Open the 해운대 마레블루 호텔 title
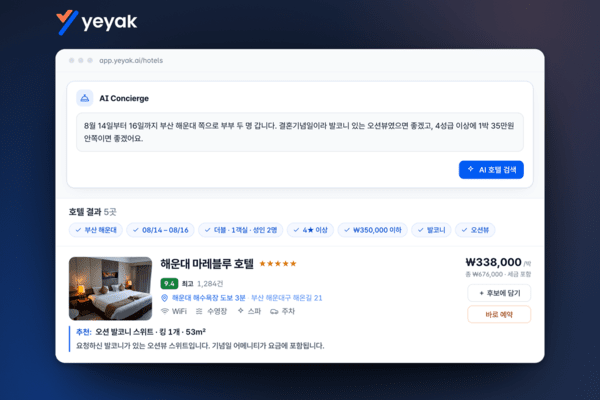The image size is (600, 400). point(207,263)
